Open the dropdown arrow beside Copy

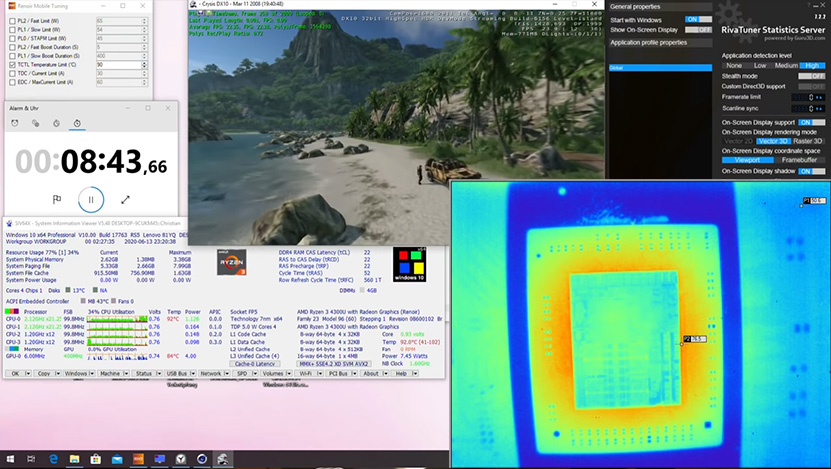58,374
